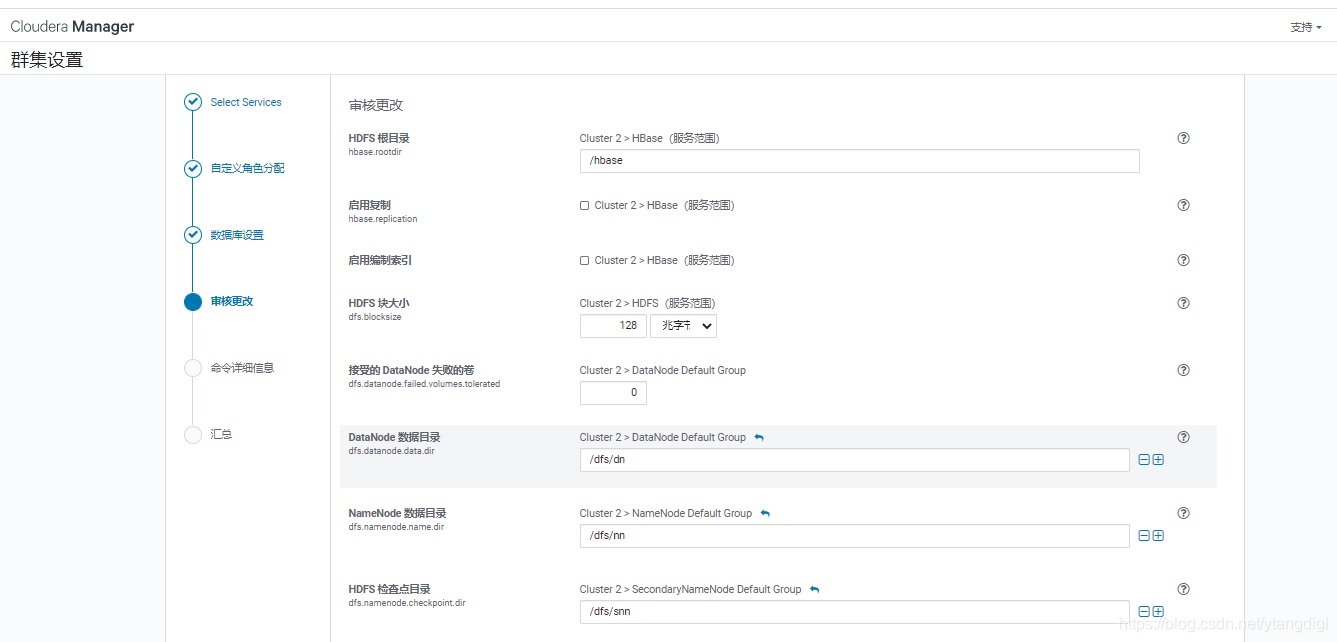Click the 审核更改 section heading
This screenshot has width=1337, height=642.
tap(376, 105)
